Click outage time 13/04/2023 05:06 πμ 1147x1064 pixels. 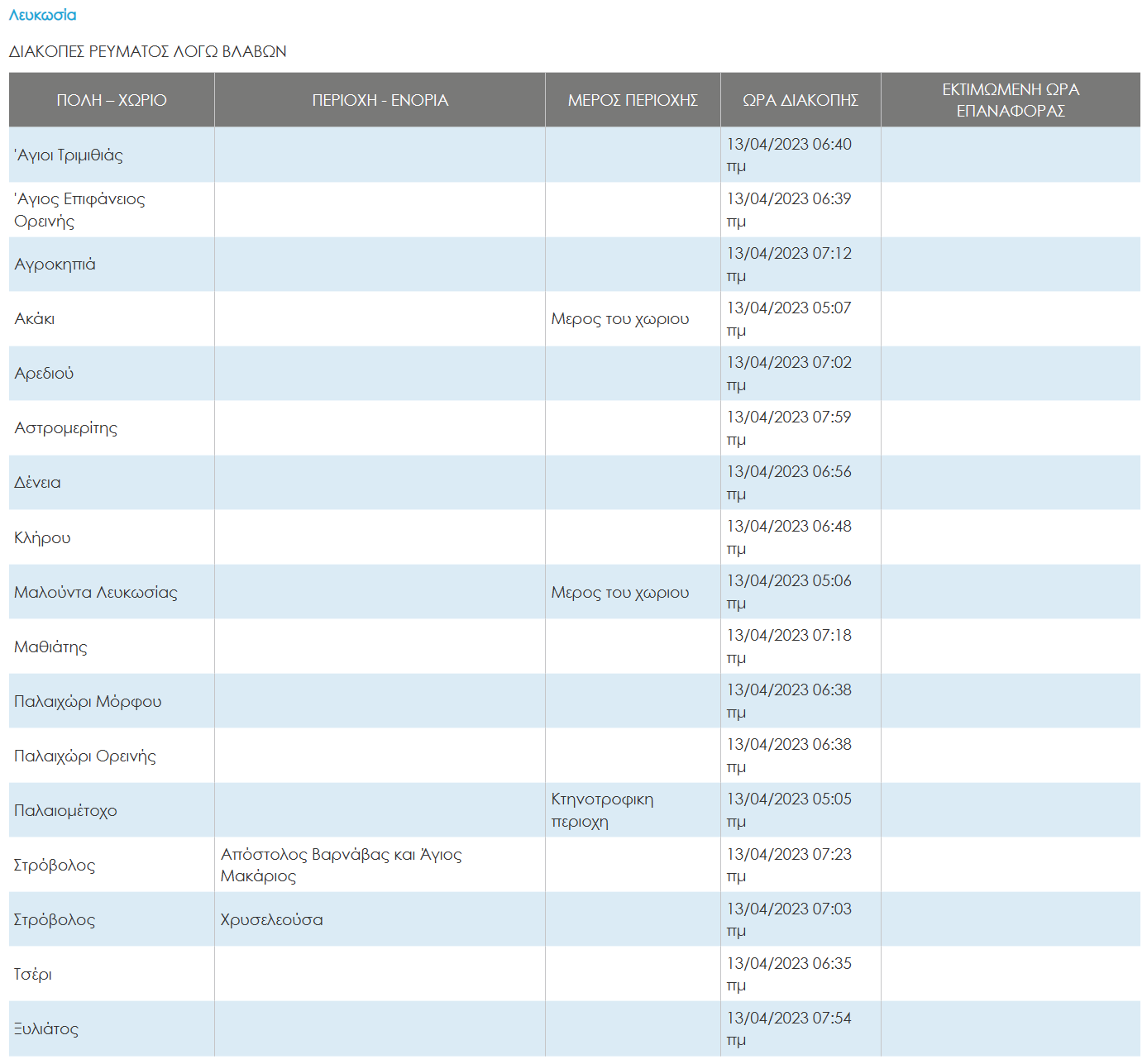click(x=801, y=592)
